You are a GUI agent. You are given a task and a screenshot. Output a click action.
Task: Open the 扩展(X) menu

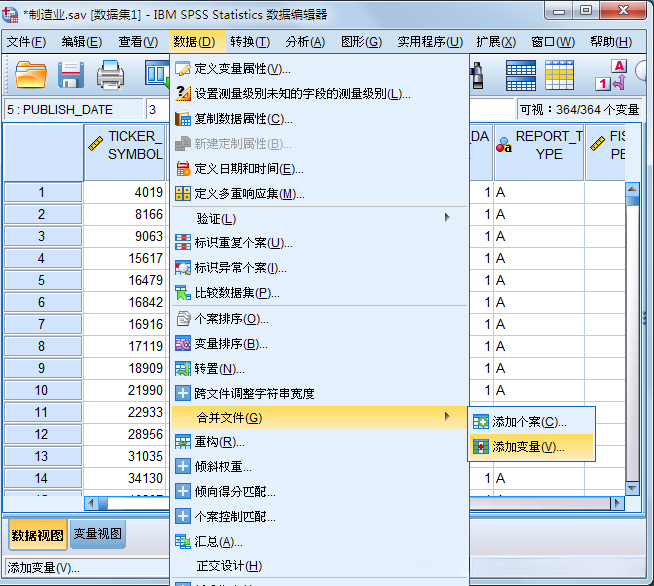coord(496,42)
